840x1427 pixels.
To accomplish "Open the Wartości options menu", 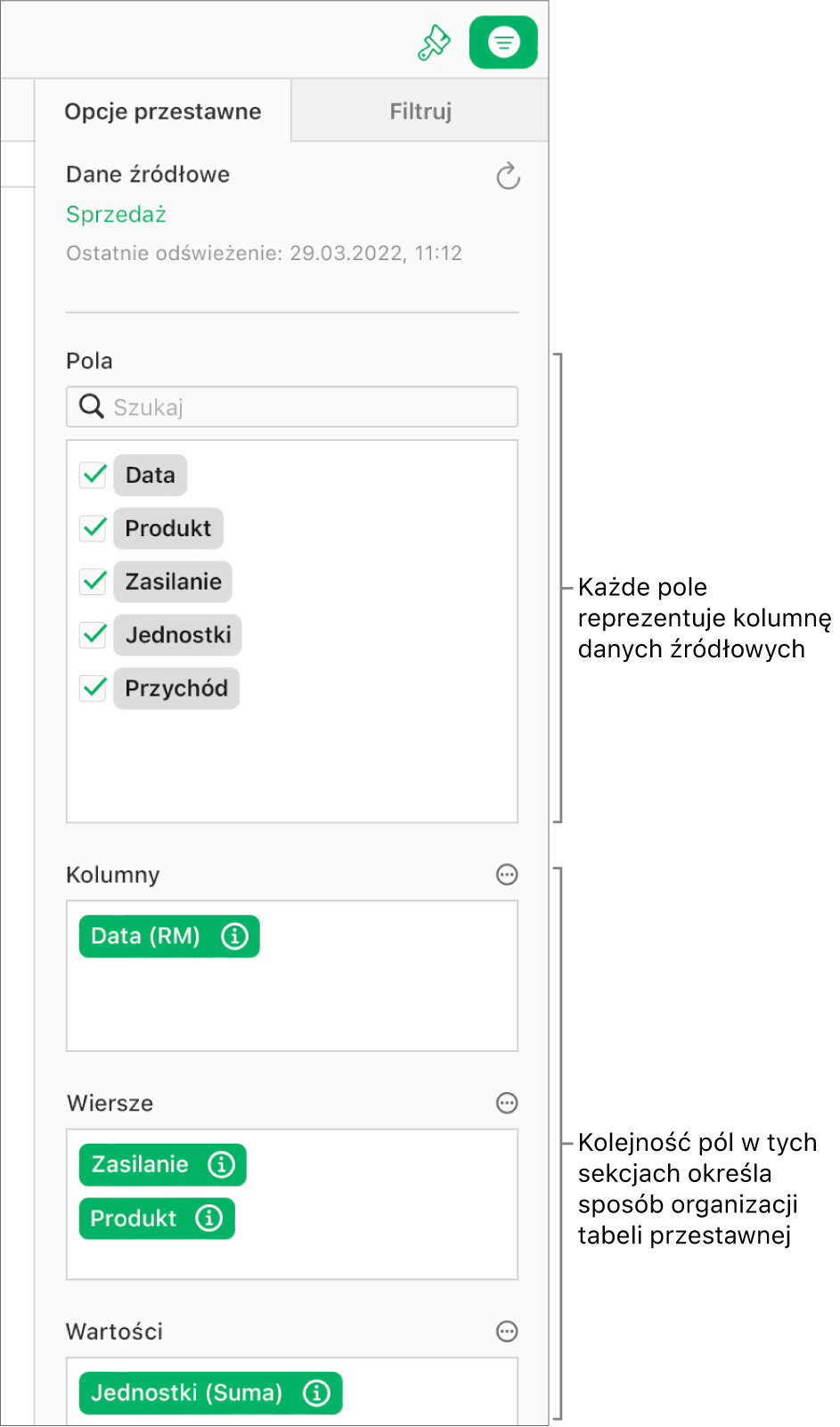I will click(x=506, y=1332).
